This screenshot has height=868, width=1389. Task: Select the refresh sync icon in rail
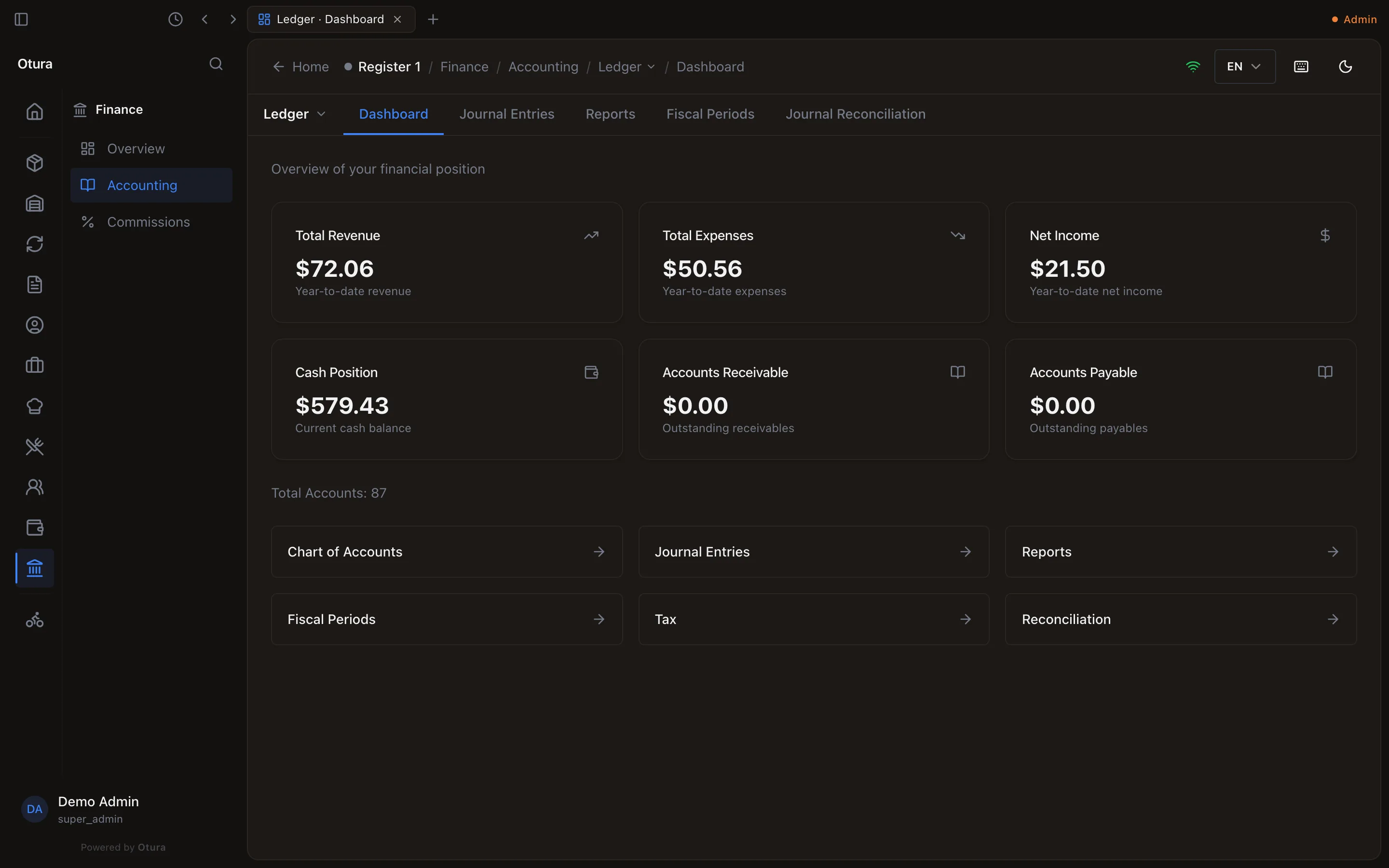(x=34, y=244)
